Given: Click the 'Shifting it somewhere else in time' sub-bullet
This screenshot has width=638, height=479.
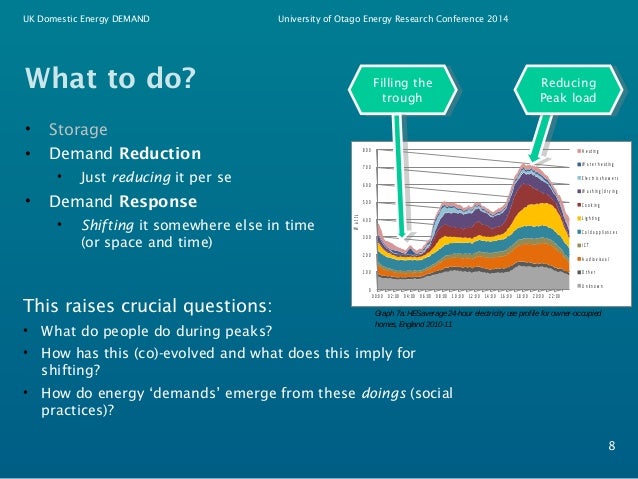Looking at the screenshot, I should [x=198, y=234].
